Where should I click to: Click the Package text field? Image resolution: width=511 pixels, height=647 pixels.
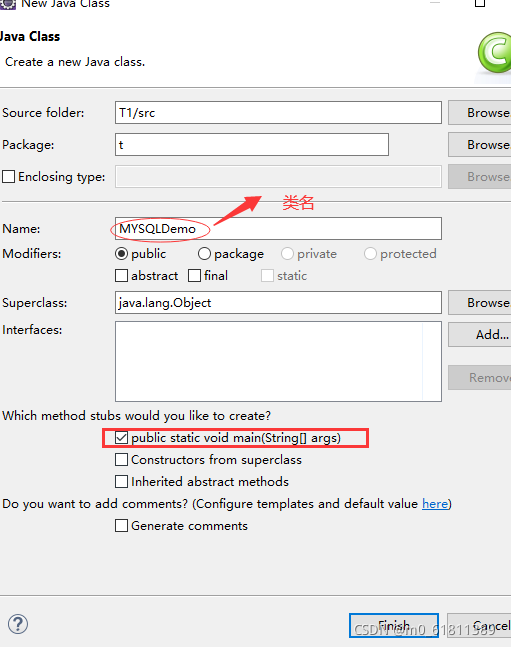tap(252, 144)
